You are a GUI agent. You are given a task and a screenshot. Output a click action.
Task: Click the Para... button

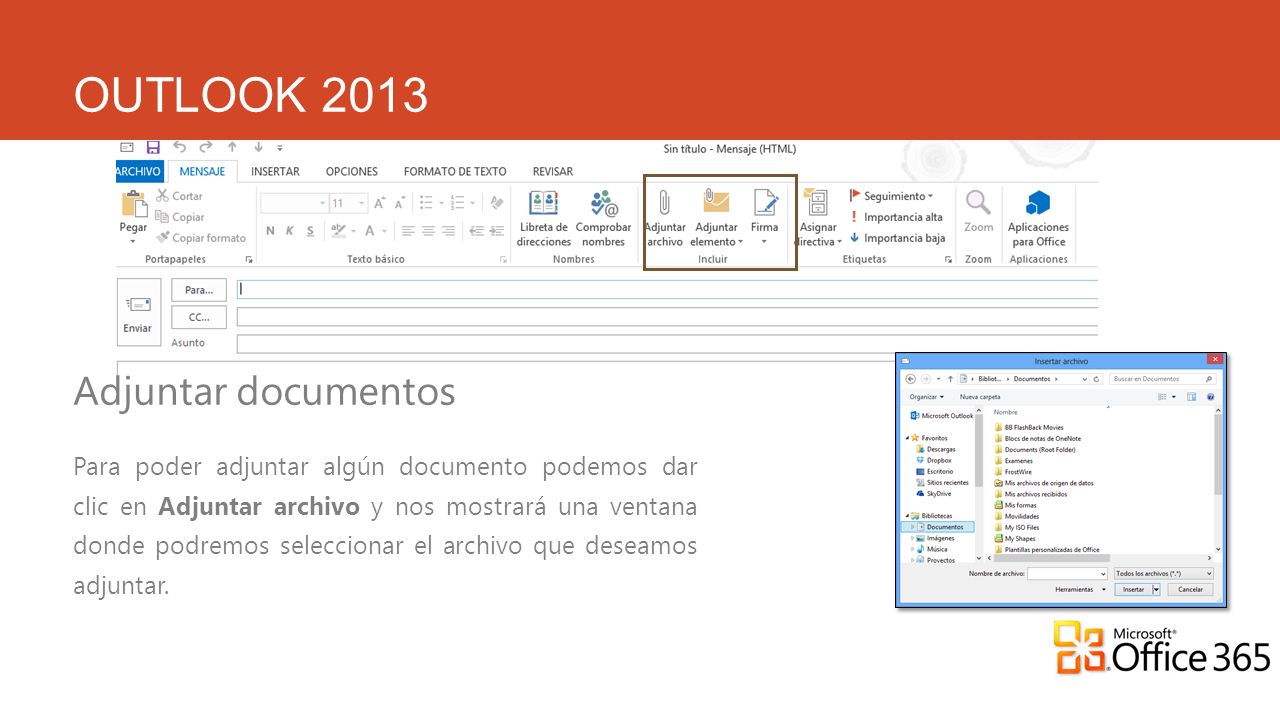pyautogui.click(x=199, y=290)
